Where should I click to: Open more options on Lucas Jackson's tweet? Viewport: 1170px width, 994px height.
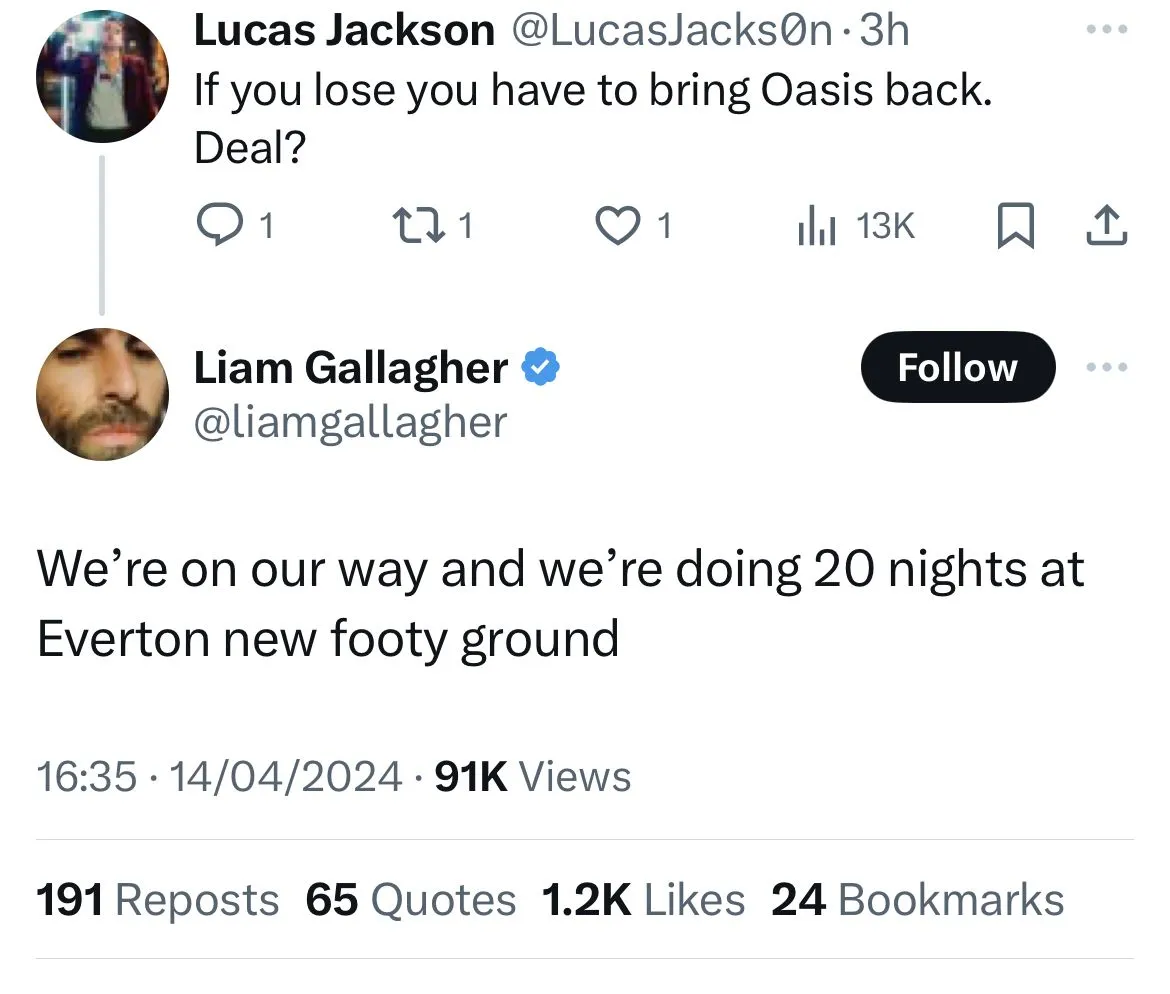point(1108,29)
